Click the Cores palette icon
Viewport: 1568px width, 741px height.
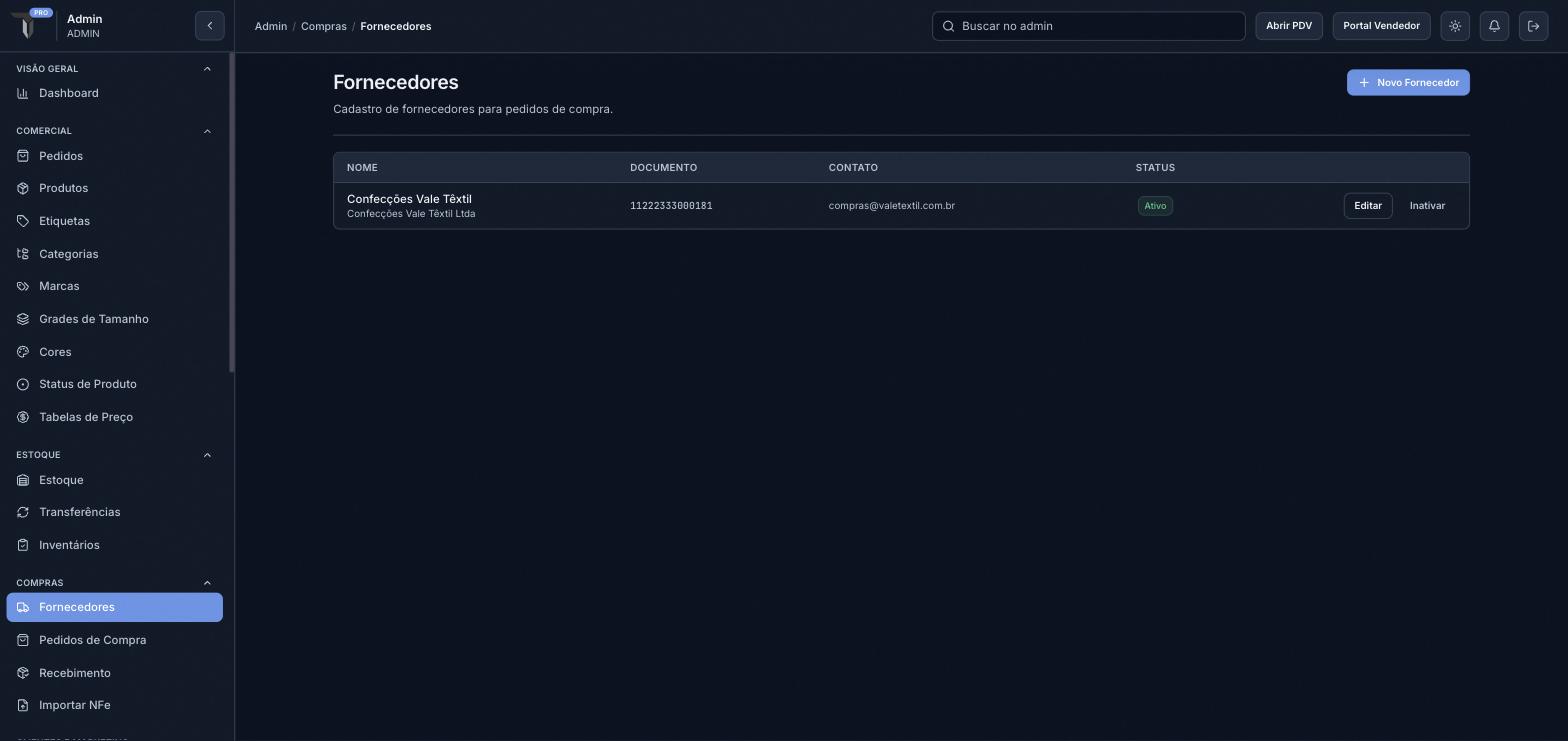[23, 352]
